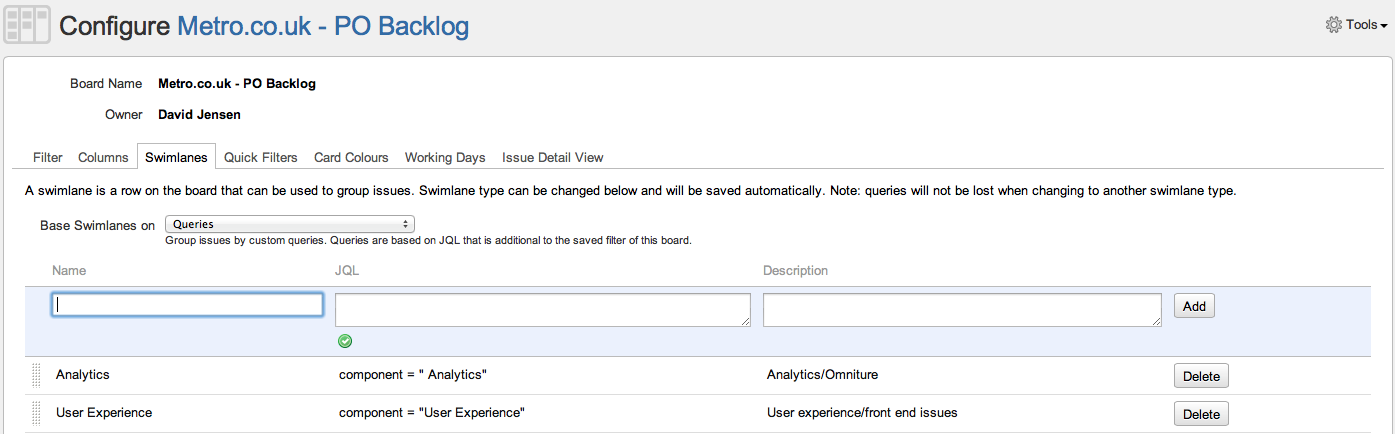Screen dimensions: 1395x434
Task: Expand the Base Swimlanes on Queries dropdown
Action: click(290, 224)
